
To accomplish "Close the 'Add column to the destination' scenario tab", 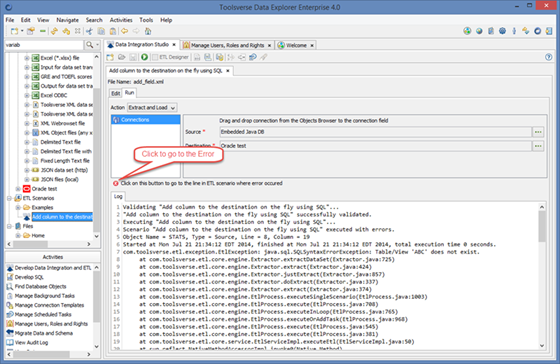I will (228, 71).
